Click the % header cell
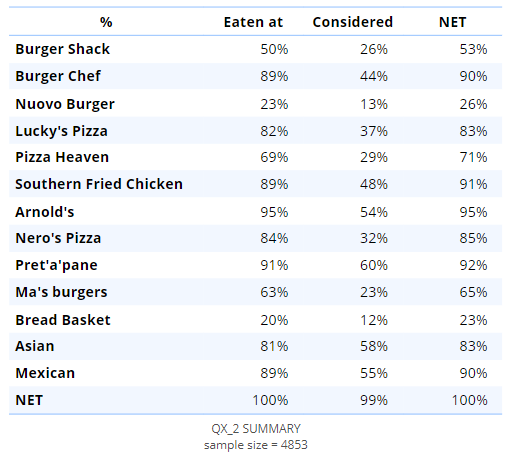 (x=106, y=22)
